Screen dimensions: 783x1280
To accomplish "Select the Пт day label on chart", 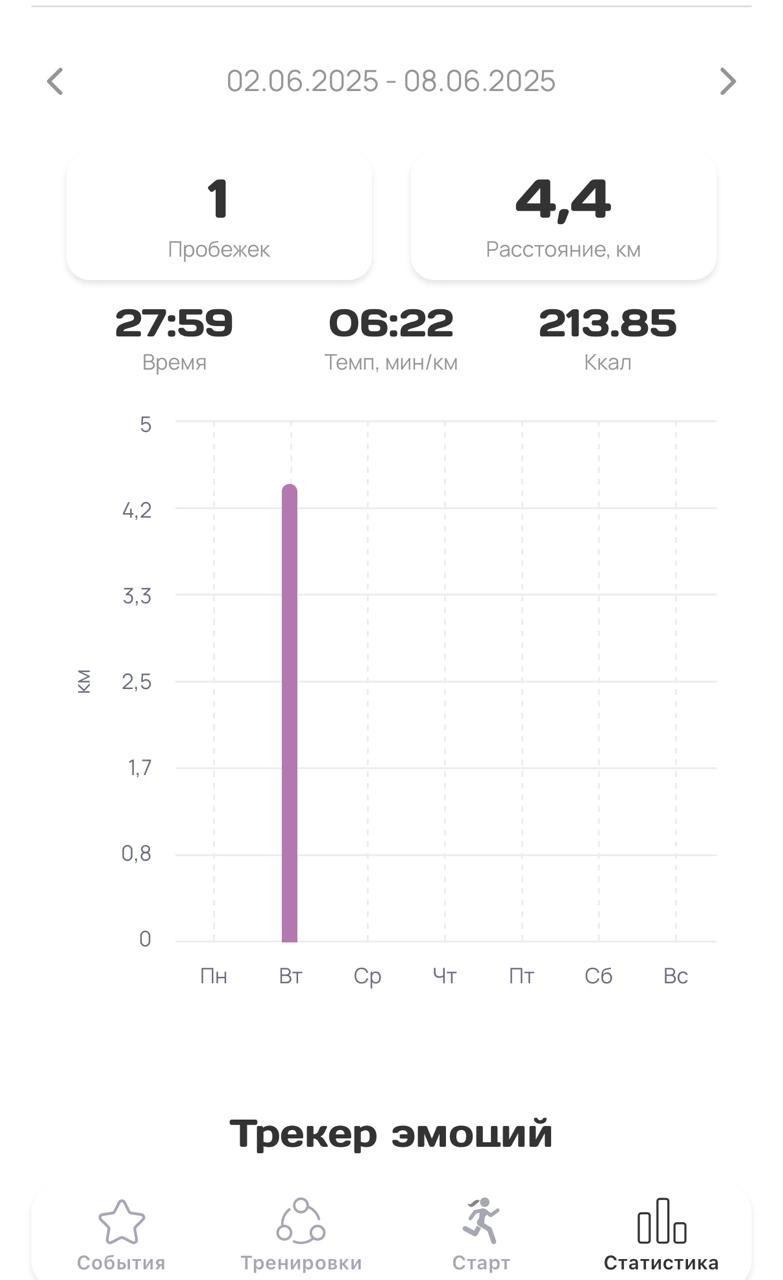I will pyautogui.click(x=522, y=976).
